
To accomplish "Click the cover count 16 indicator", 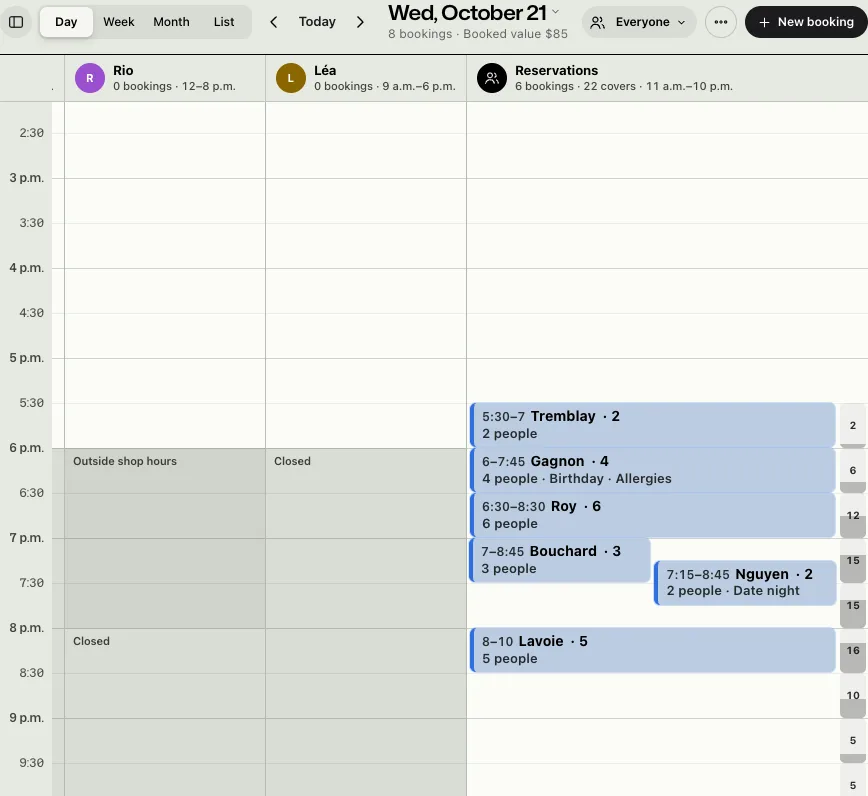I will coord(852,650).
